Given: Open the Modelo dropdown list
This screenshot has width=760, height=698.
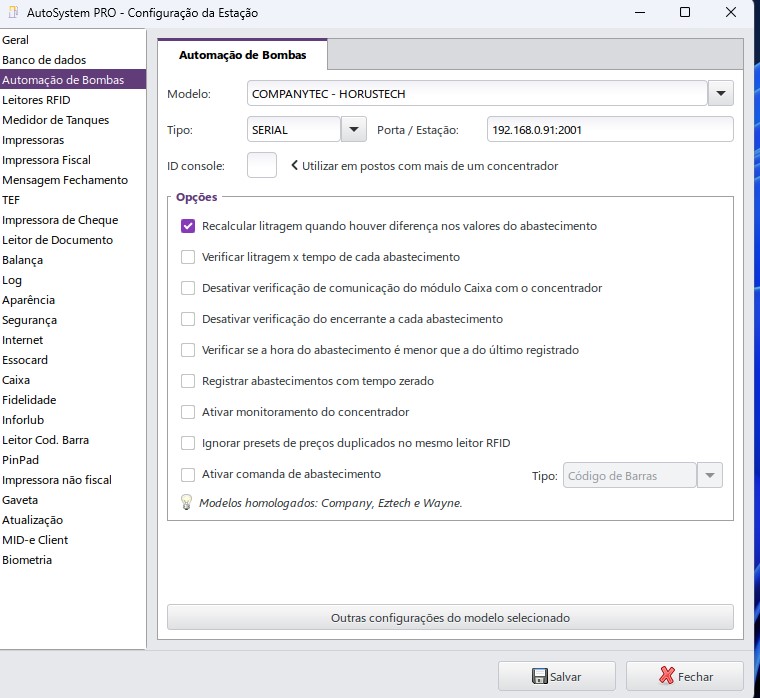Looking at the screenshot, I should pos(721,94).
